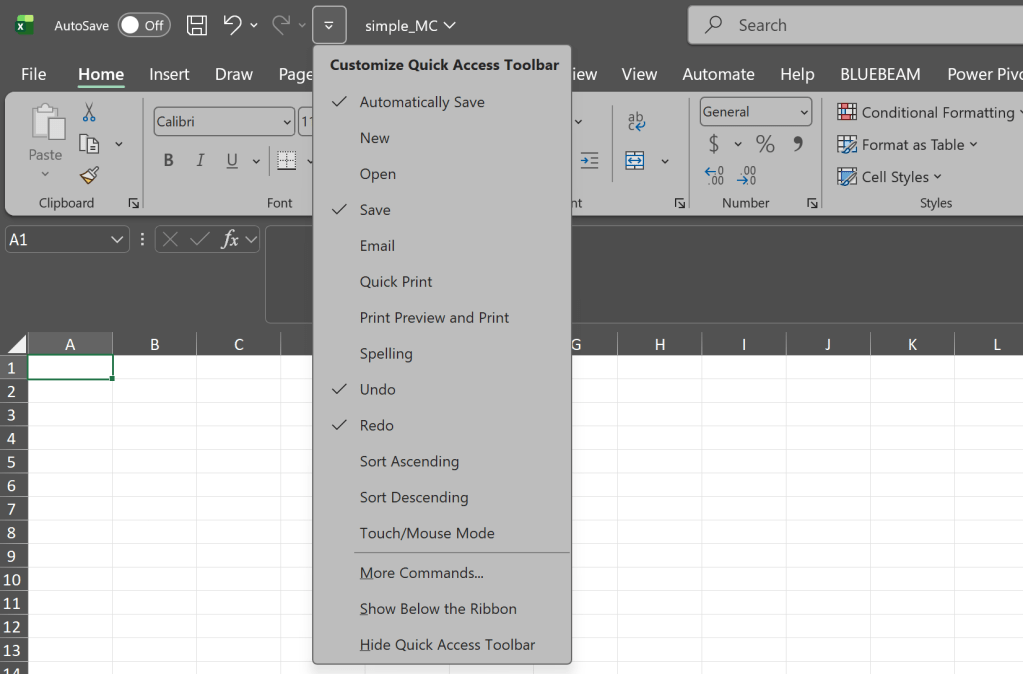Click the Excel app icon in title bar
Viewport: 1023px width, 674px height.
24,25
